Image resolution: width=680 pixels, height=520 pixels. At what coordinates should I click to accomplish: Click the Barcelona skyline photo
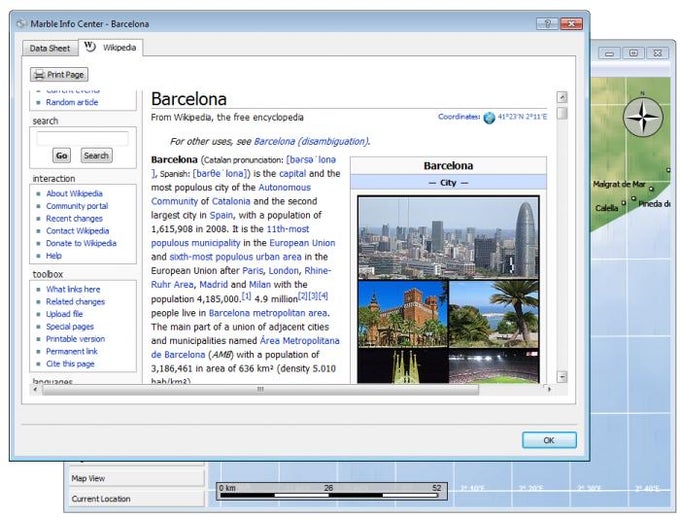tap(448, 238)
